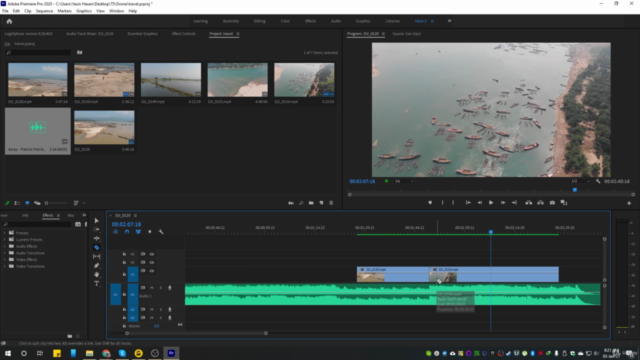The height and width of the screenshot is (360, 640).
Task: Step forward one frame
Action: (503, 202)
